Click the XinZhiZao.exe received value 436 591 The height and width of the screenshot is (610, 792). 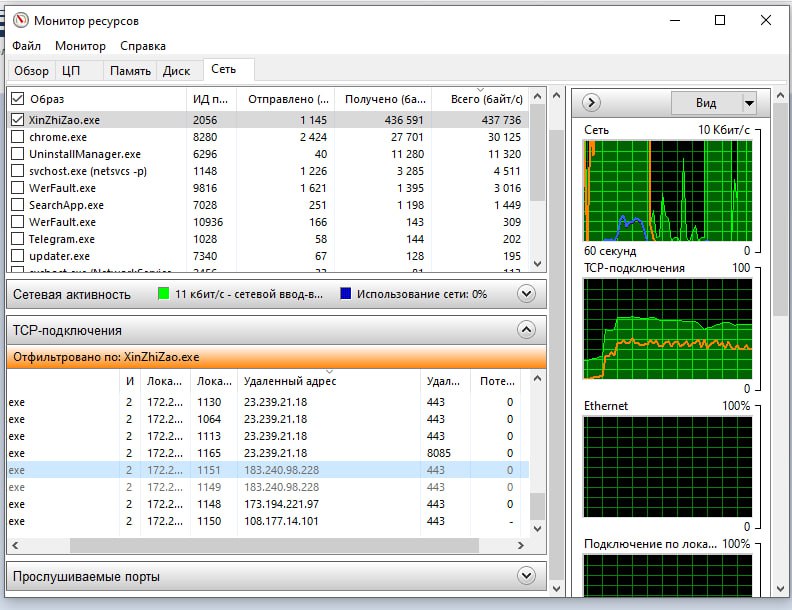coord(404,120)
